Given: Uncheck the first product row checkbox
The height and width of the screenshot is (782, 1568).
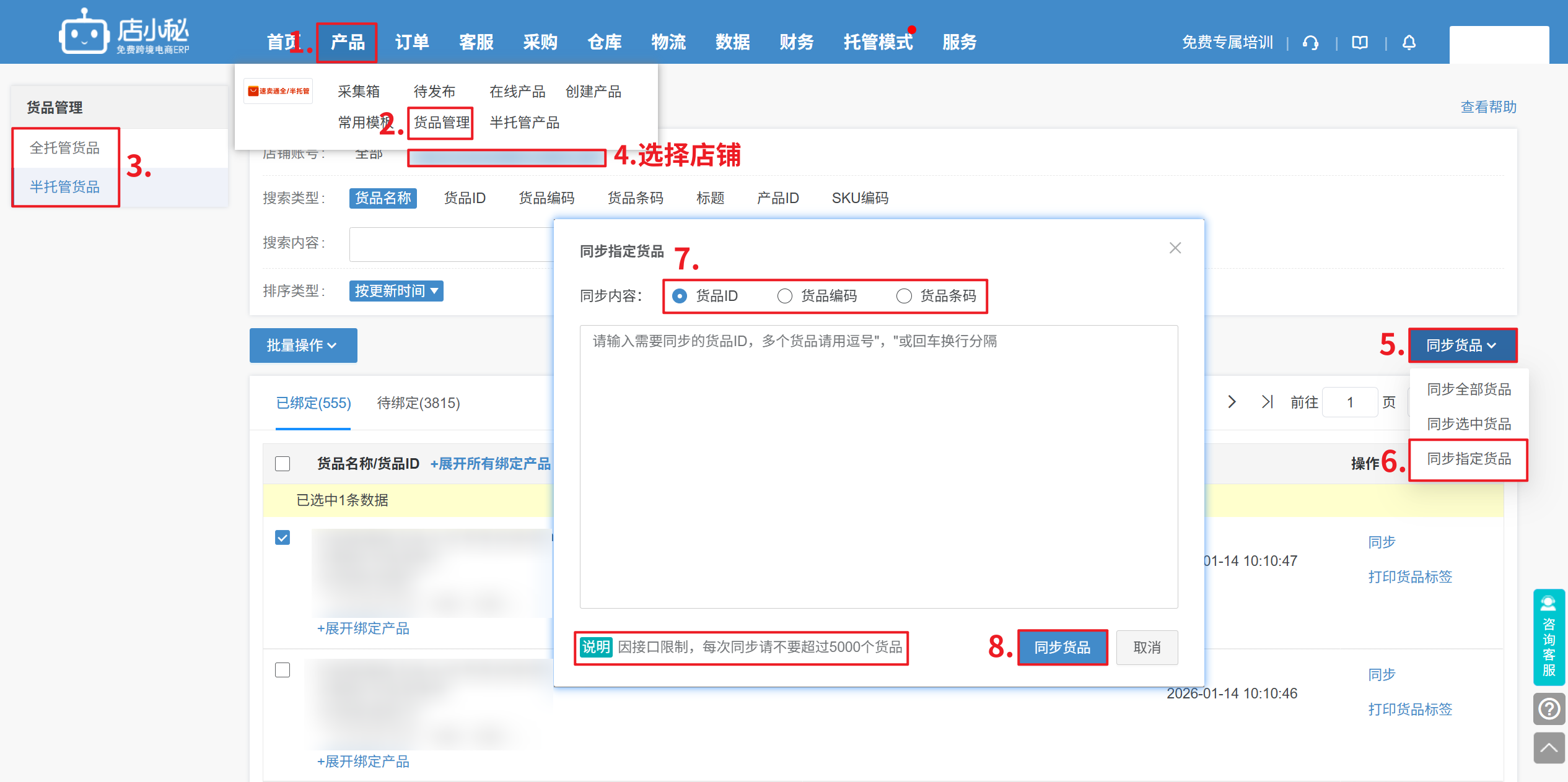Looking at the screenshot, I should [x=283, y=537].
